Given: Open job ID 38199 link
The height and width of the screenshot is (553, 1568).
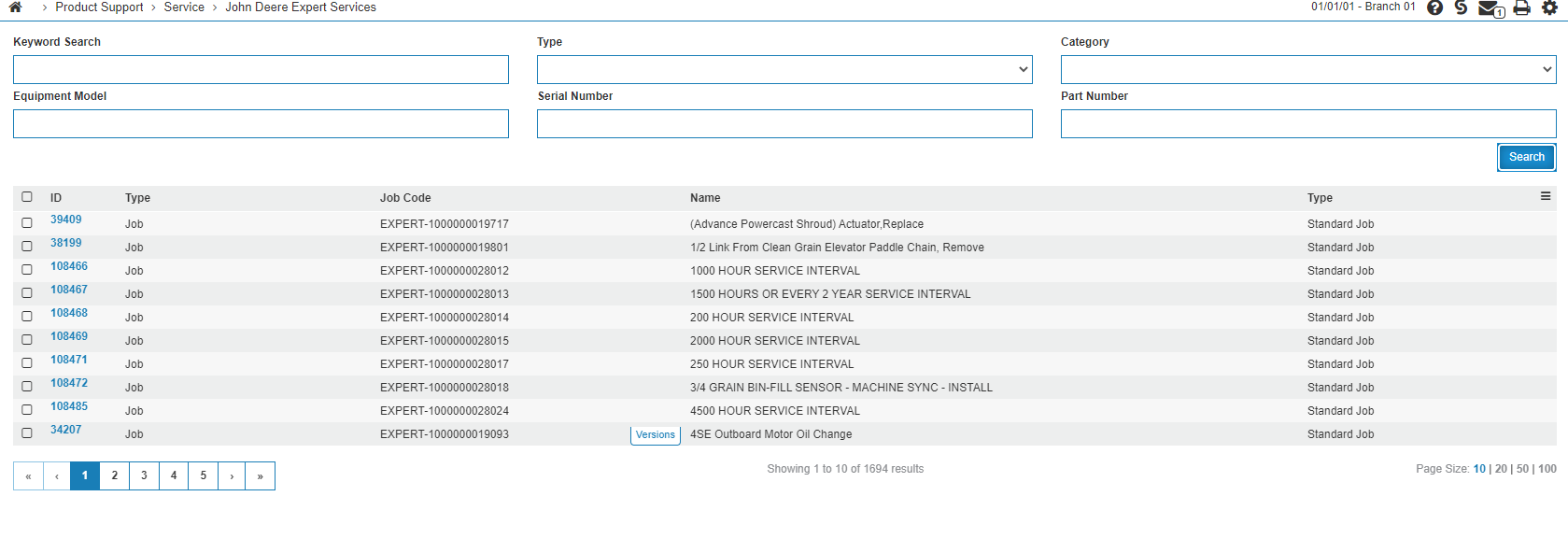Looking at the screenshot, I should pos(66,243).
